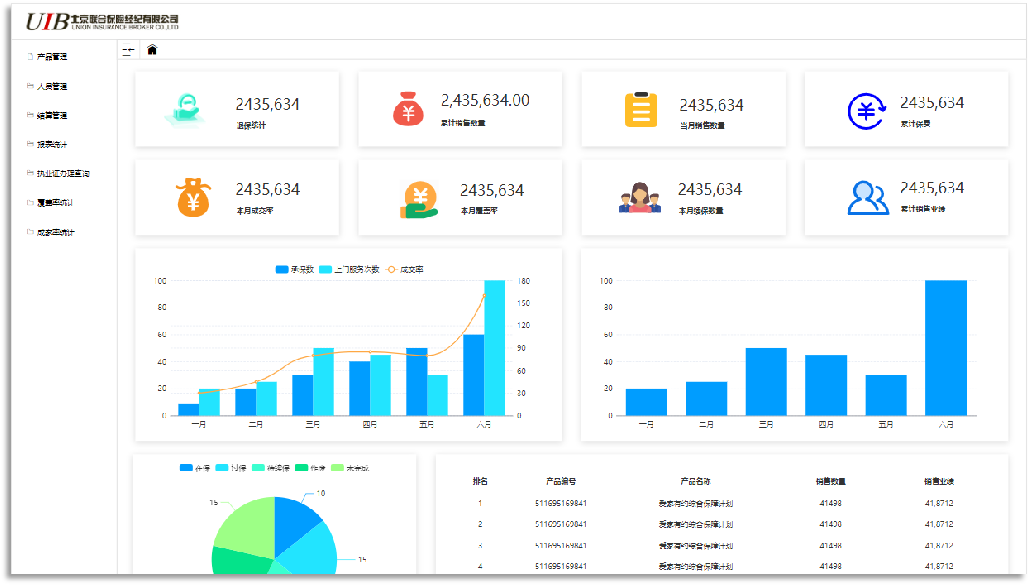Toggle the cyan pie legend entry
Viewport: 1031px width, 585px height.
pos(231,468)
